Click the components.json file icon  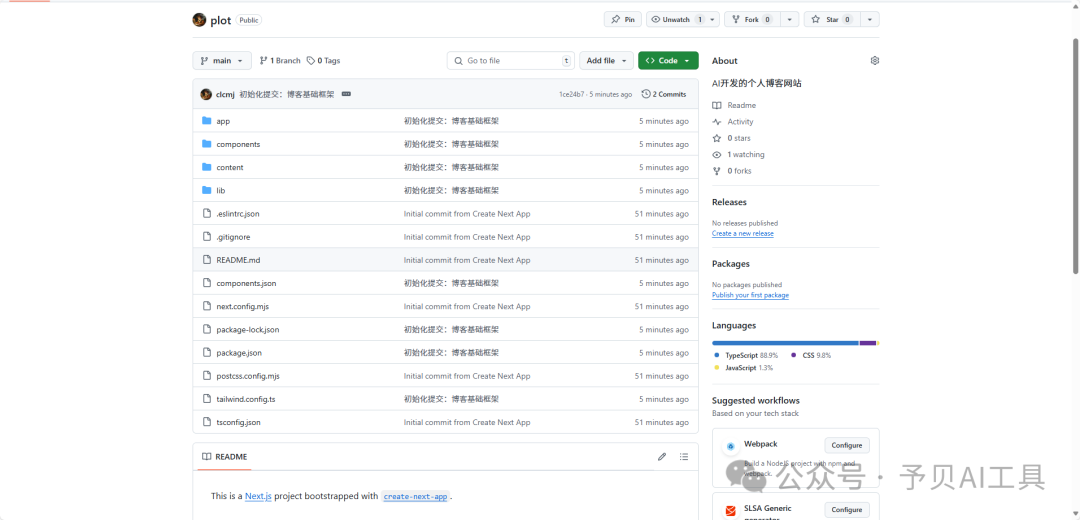pos(207,283)
